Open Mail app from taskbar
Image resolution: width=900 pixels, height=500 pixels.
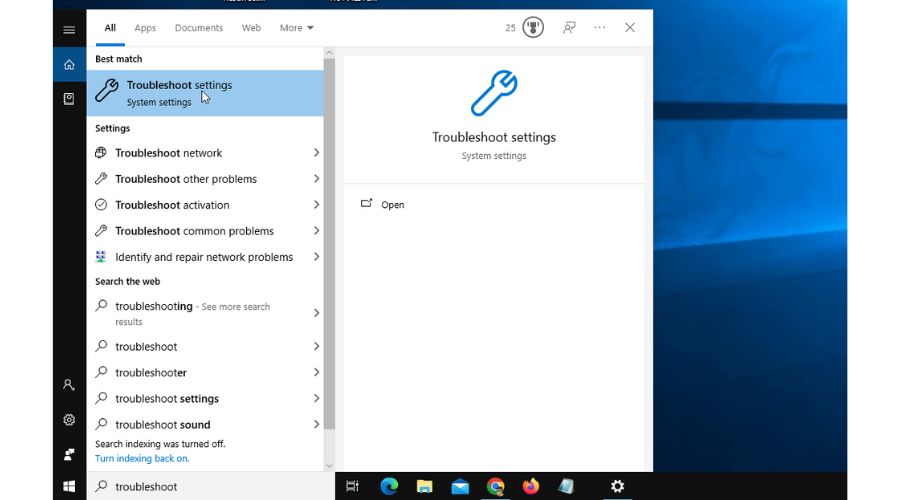click(x=460, y=487)
